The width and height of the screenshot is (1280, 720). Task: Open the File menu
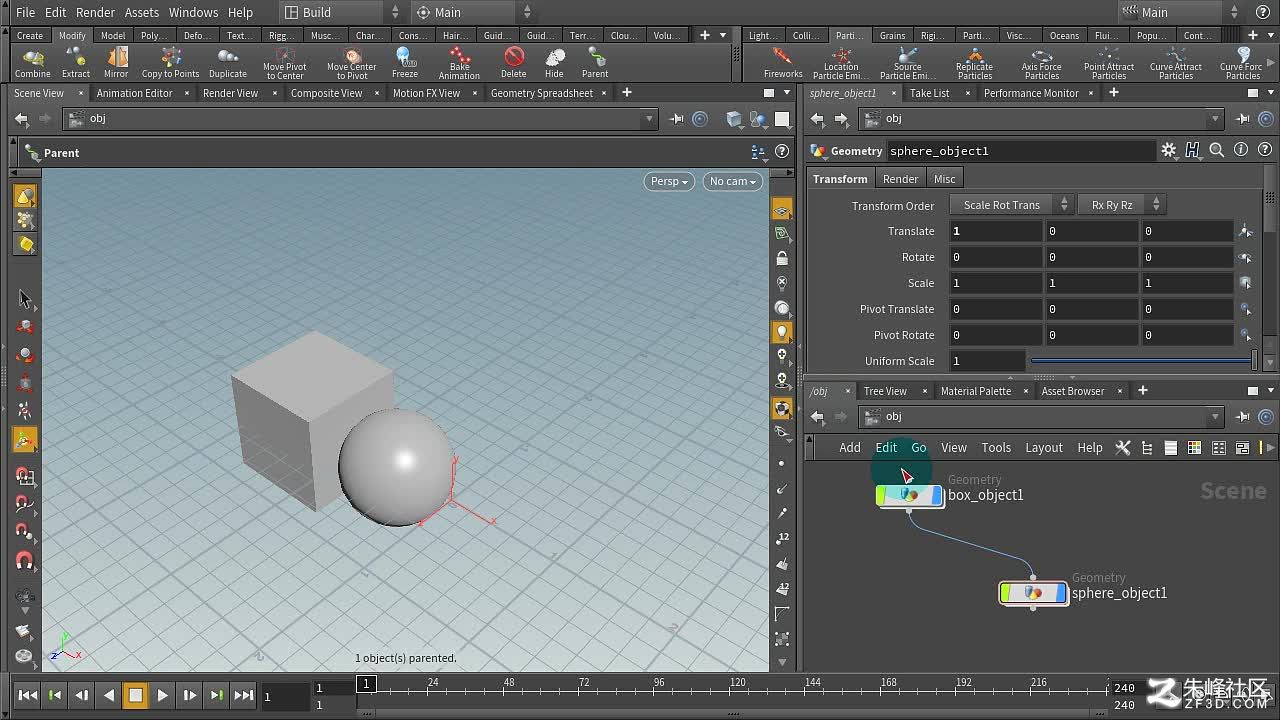click(25, 12)
